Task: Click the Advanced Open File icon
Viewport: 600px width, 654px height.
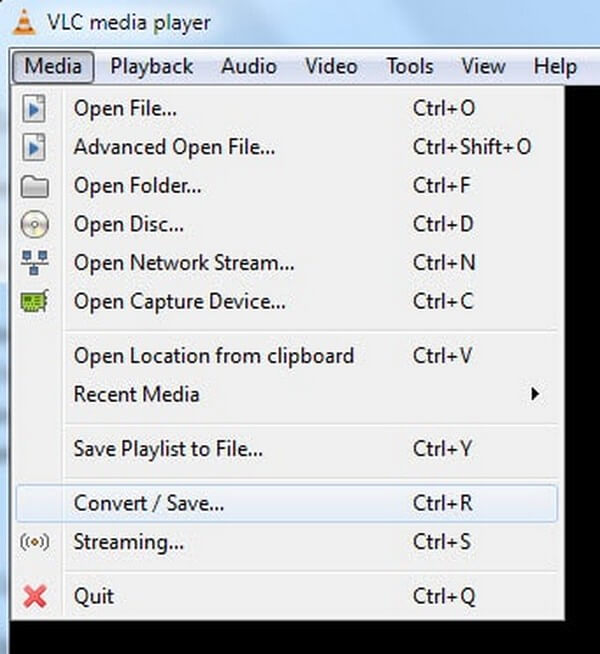Action: pos(35,147)
